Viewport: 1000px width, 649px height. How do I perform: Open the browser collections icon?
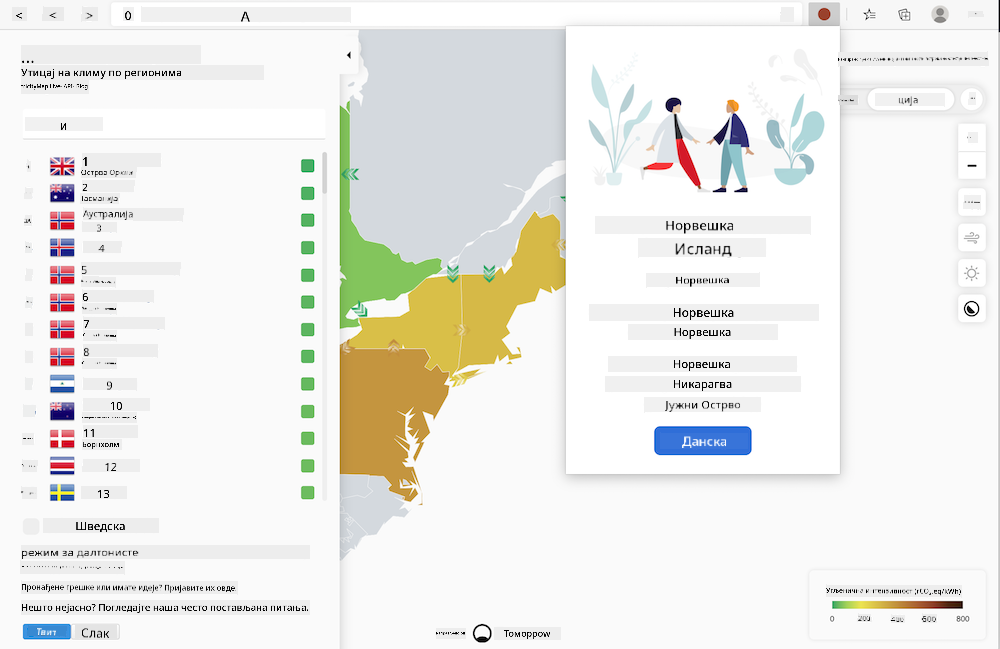[904, 14]
